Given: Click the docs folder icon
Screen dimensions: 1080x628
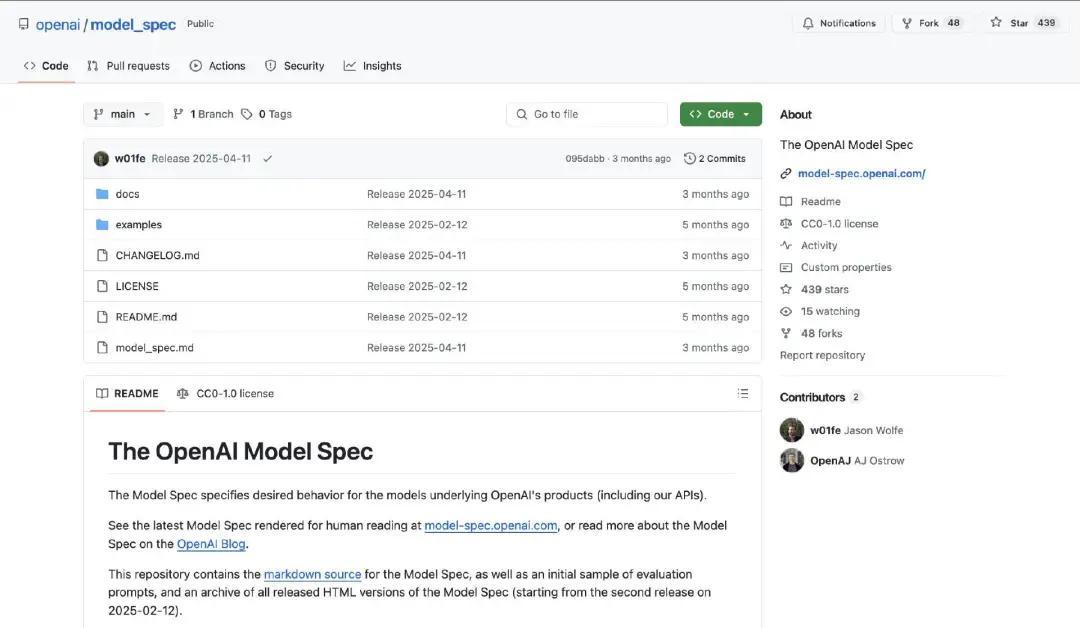Looking at the screenshot, I should tap(103, 193).
